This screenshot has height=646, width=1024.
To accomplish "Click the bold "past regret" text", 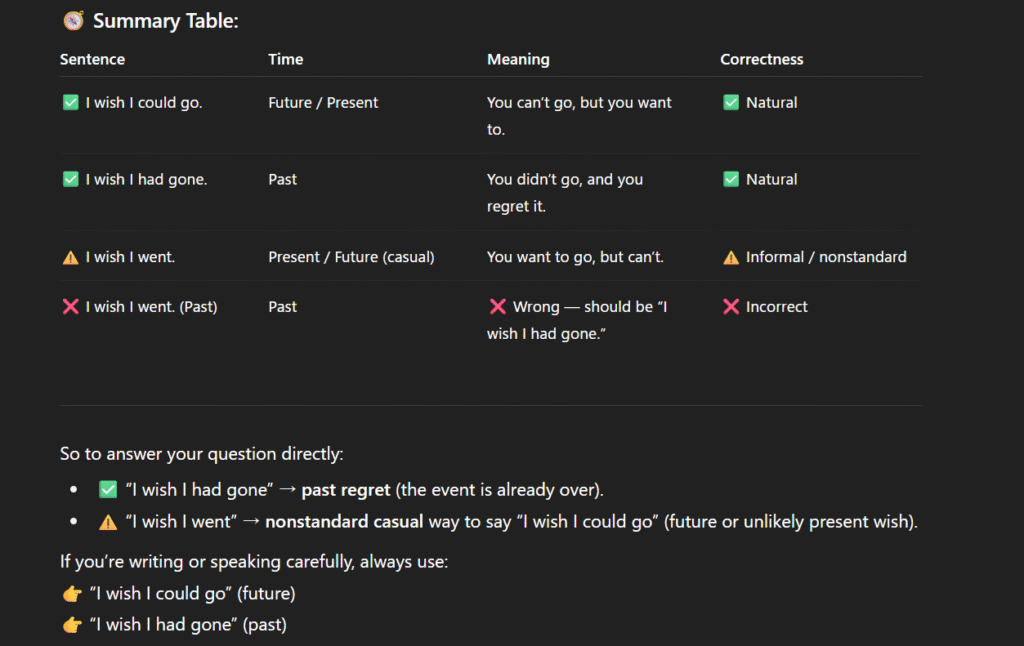I will pos(347,490).
